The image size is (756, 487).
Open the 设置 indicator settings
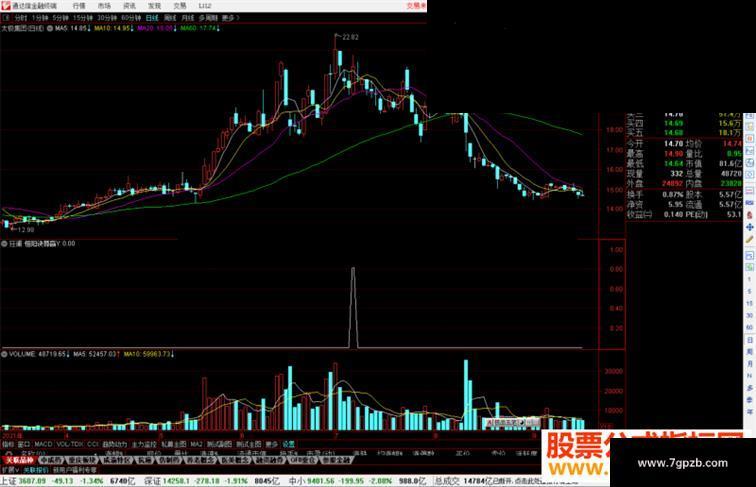pos(288,444)
